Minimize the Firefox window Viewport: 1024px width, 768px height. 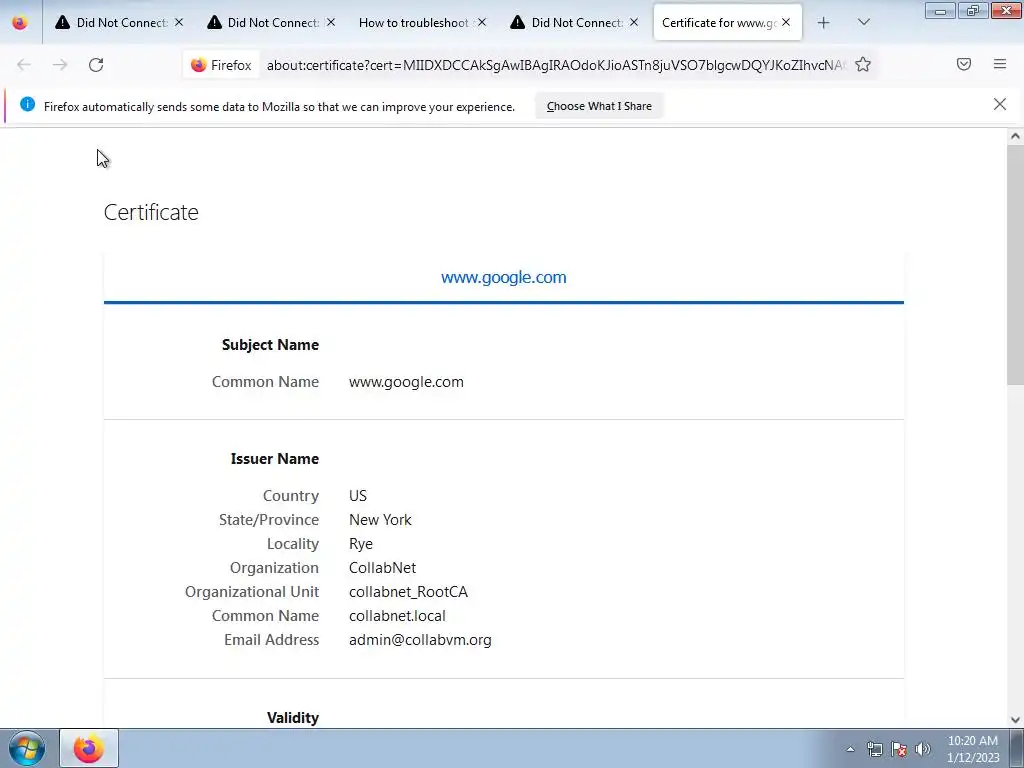(x=940, y=11)
